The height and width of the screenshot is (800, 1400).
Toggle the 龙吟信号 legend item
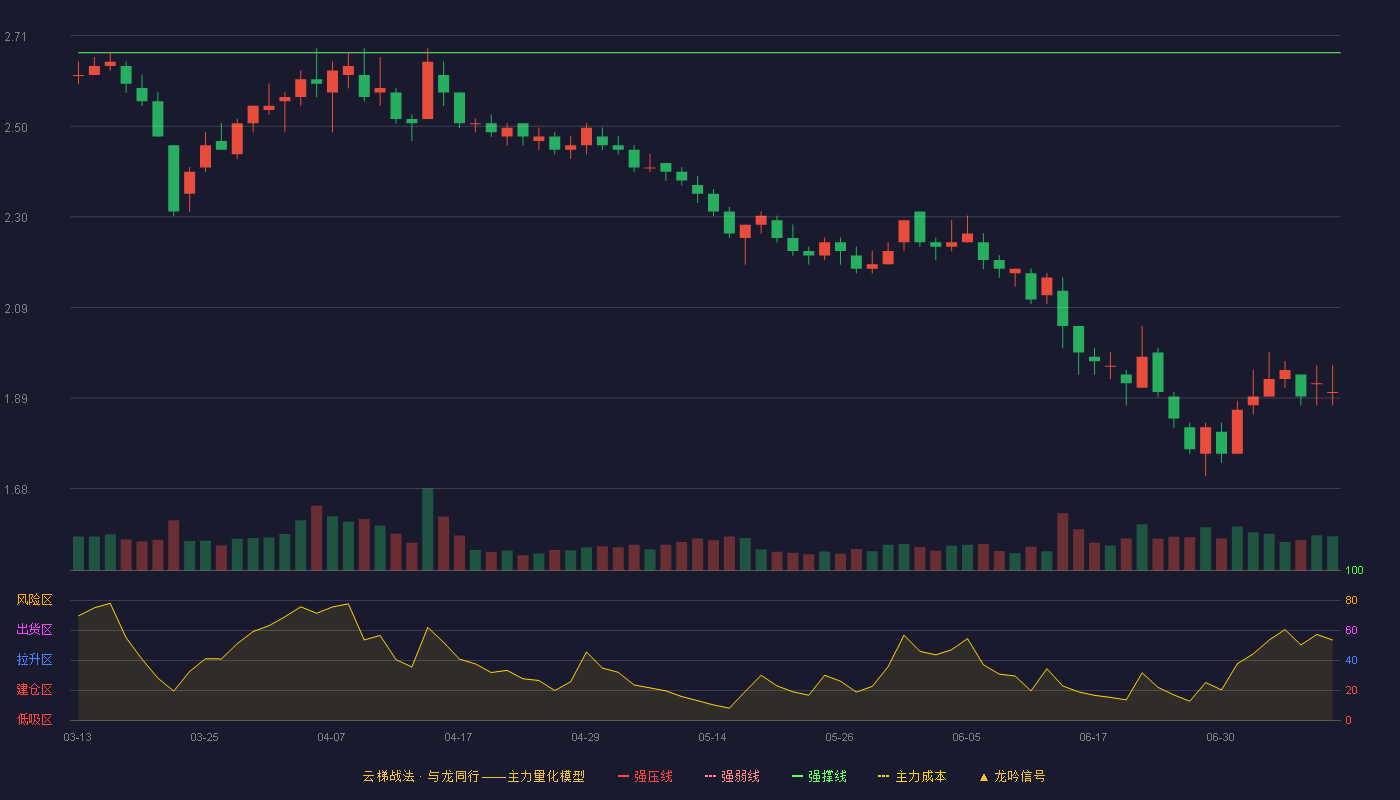click(x=1011, y=776)
